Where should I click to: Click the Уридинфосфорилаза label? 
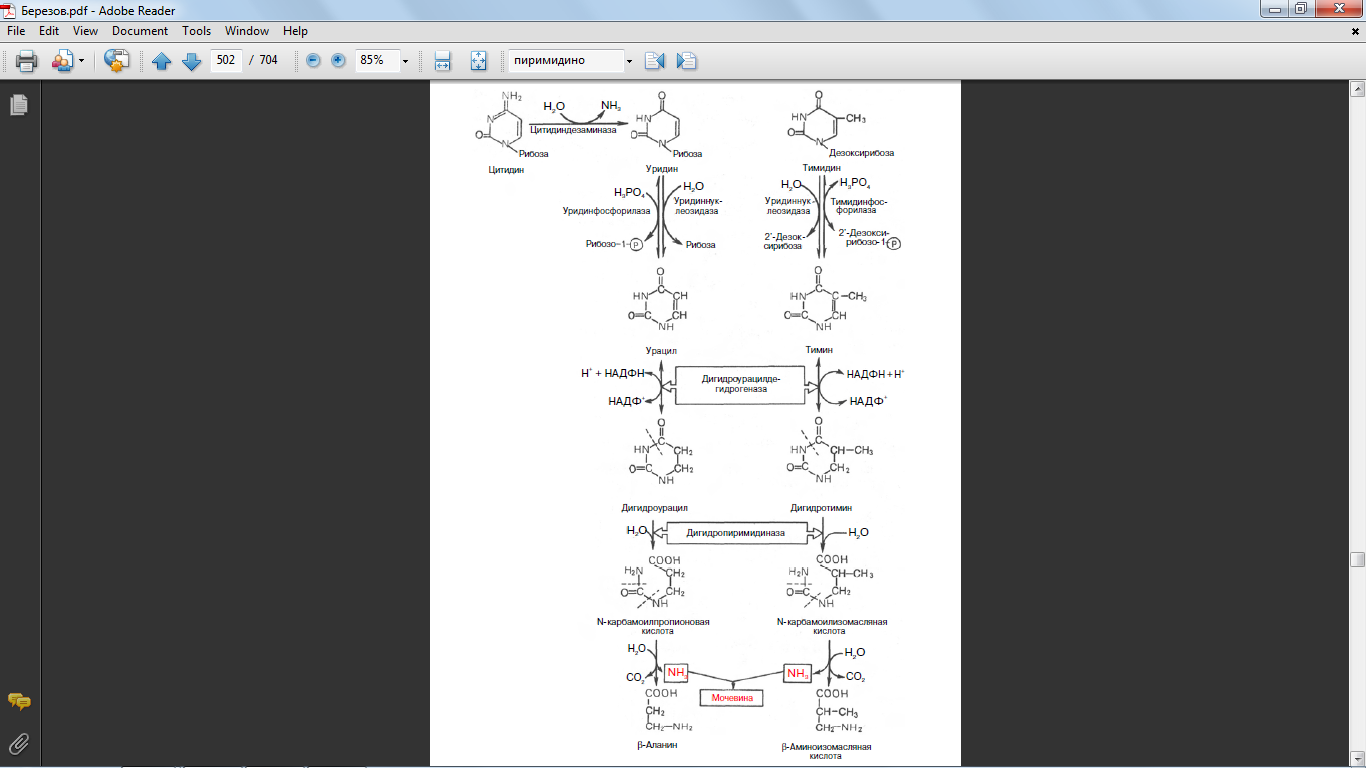[607, 211]
